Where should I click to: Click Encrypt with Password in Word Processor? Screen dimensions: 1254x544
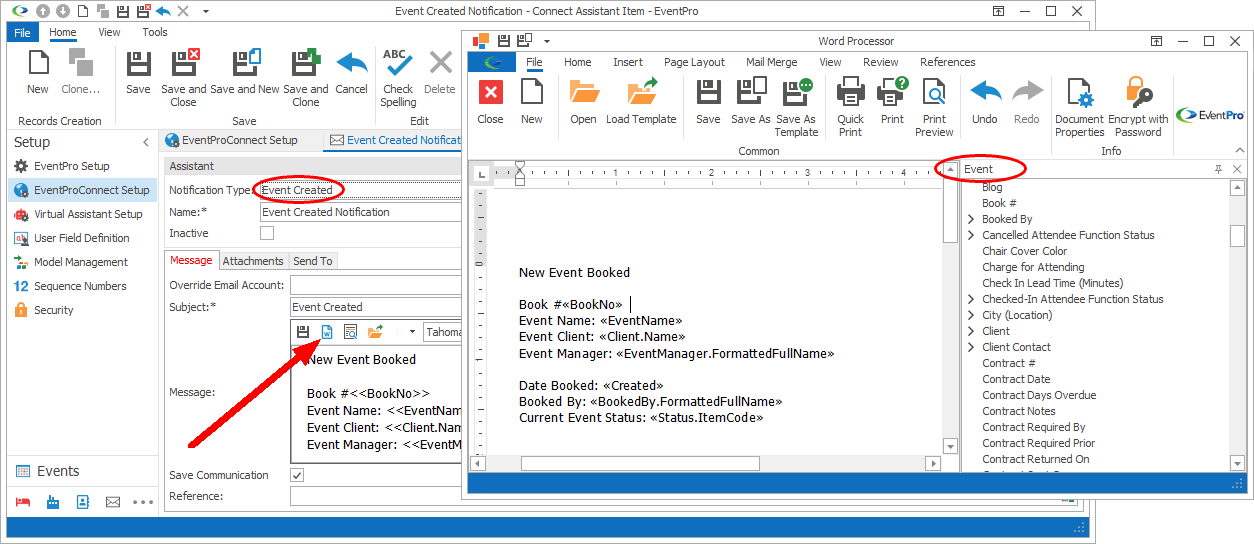pyautogui.click(x=1138, y=106)
